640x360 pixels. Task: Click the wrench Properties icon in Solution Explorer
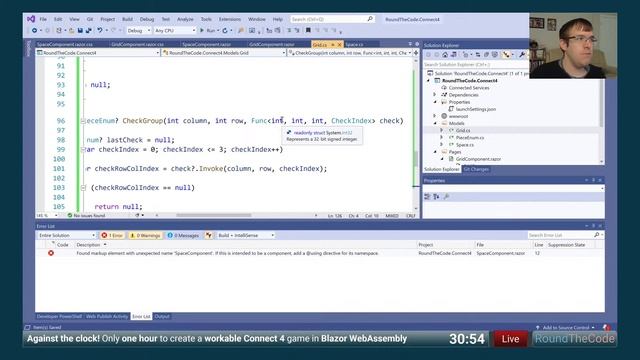(522, 55)
